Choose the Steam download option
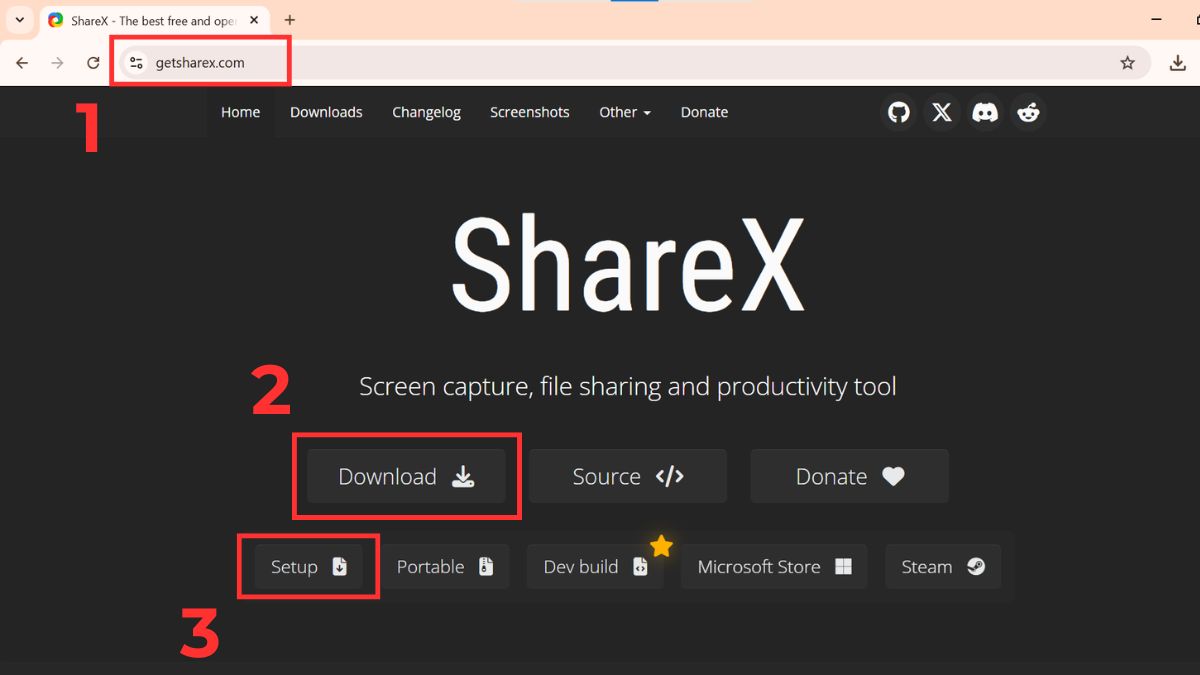Screen dimensions: 1200x675 [943, 566]
